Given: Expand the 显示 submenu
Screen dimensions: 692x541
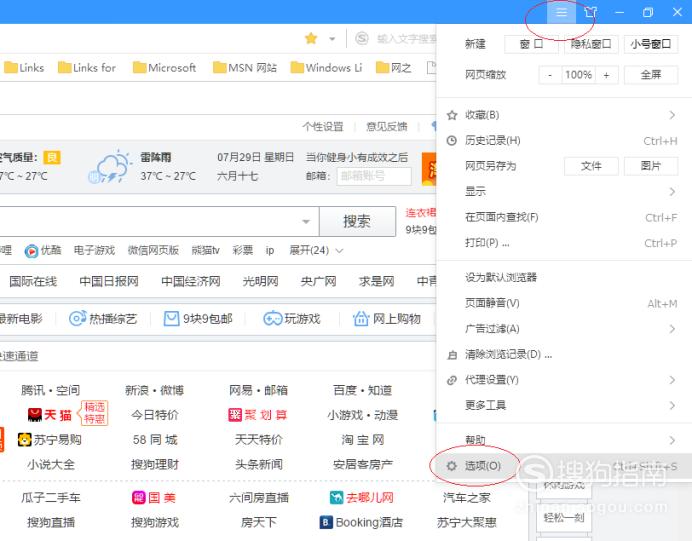Looking at the screenshot, I should [564, 192].
